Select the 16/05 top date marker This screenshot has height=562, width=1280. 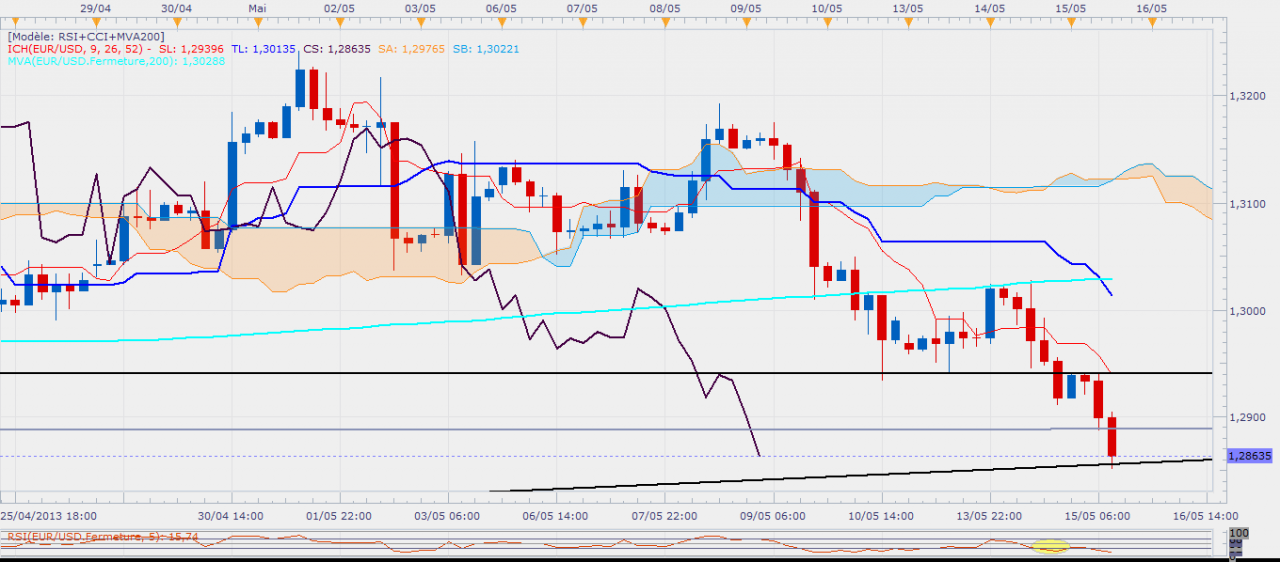pyautogui.click(x=1152, y=21)
